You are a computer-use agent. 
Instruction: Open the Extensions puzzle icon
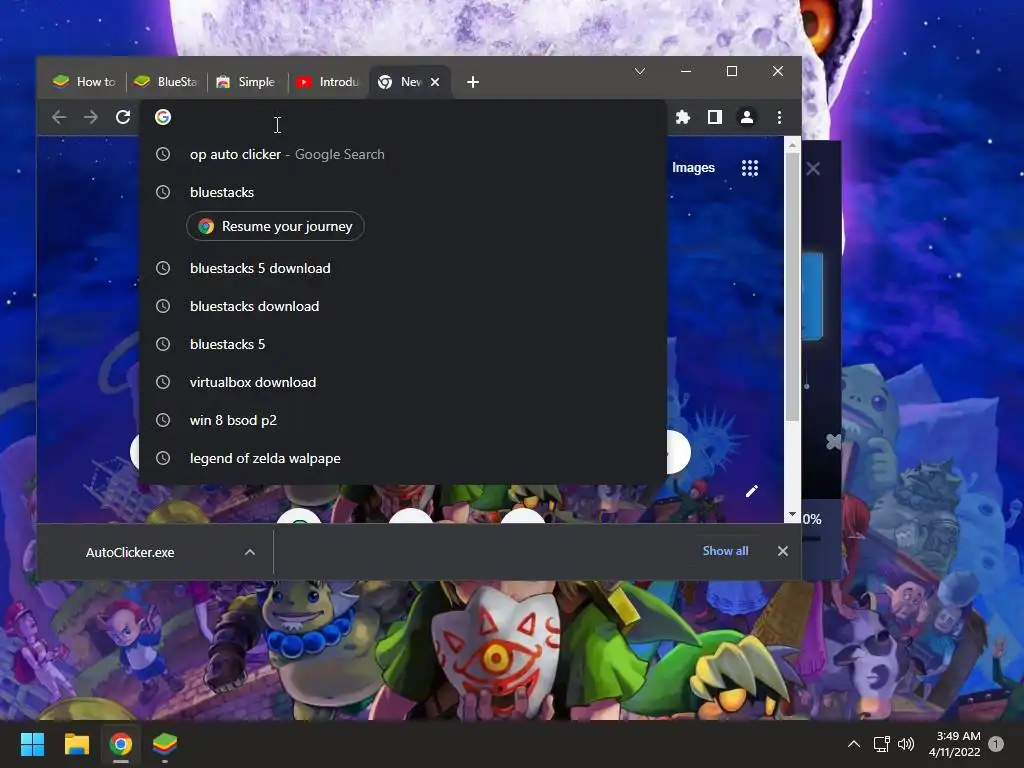pos(682,117)
